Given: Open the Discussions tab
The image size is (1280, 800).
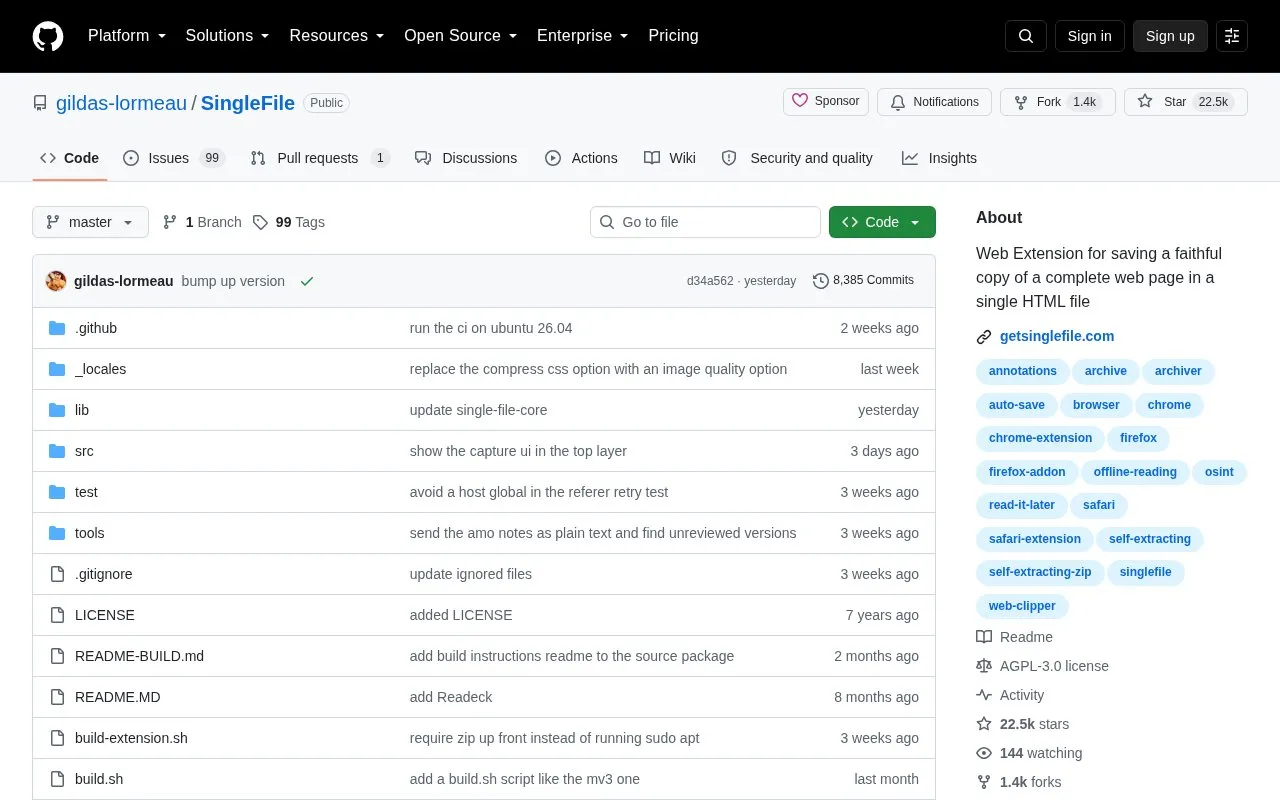Looking at the screenshot, I should 466,158.
